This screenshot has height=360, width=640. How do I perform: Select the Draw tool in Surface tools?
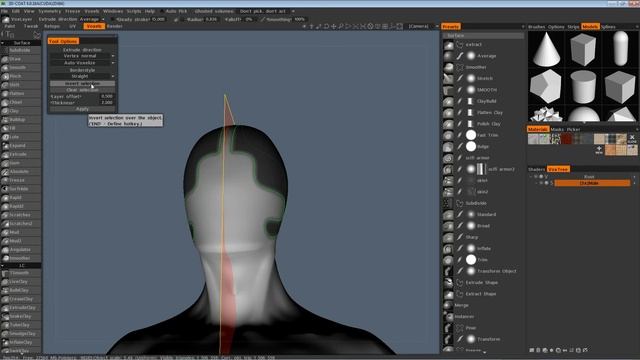point(20,59)
